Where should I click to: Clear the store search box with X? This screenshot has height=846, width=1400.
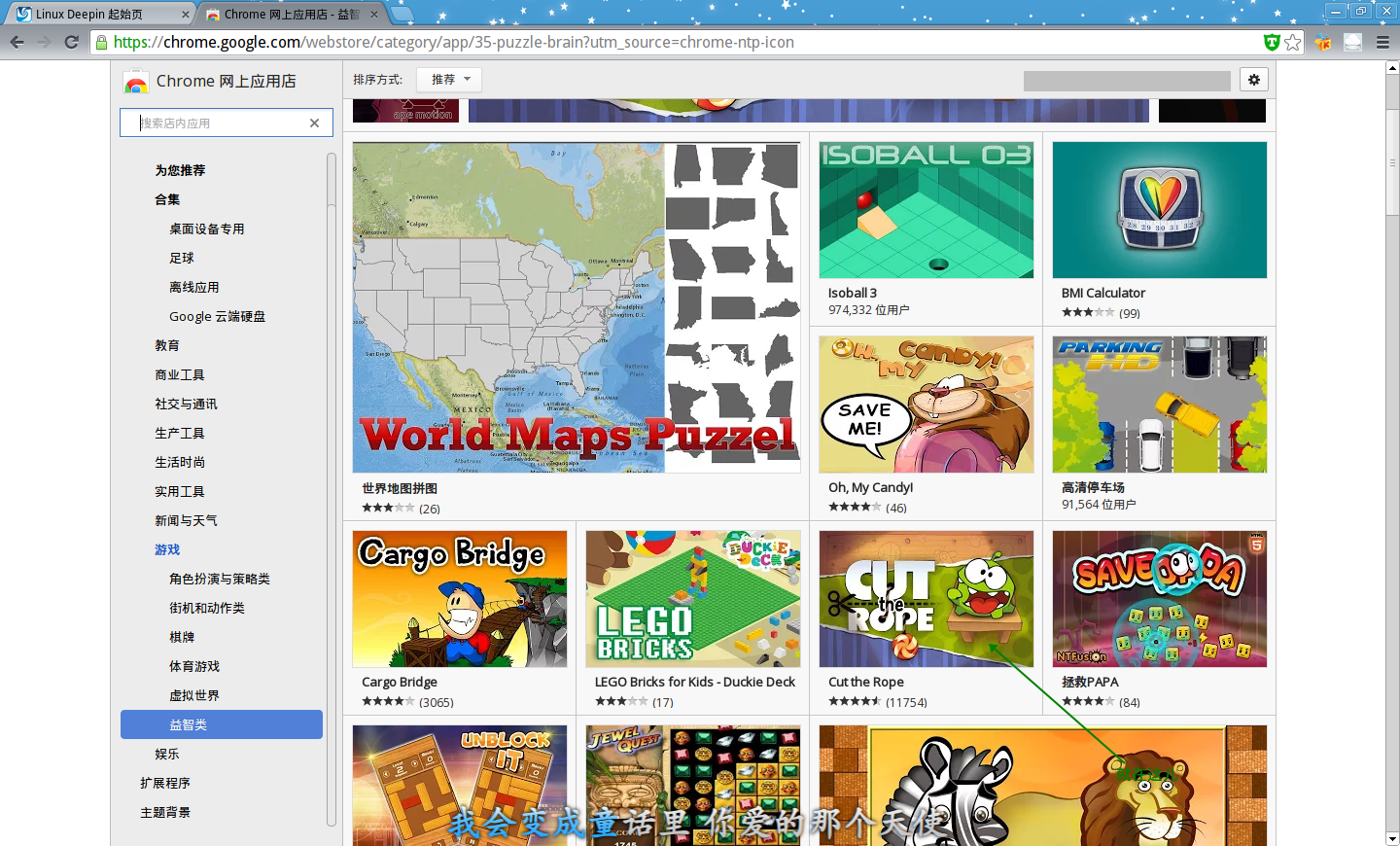click(x=314, y=123)
